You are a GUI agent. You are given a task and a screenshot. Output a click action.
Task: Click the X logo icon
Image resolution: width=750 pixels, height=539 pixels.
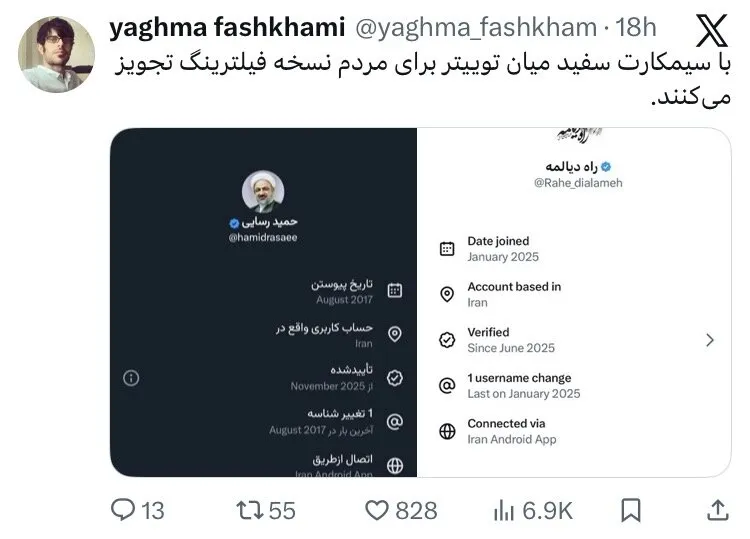(711, 32)
